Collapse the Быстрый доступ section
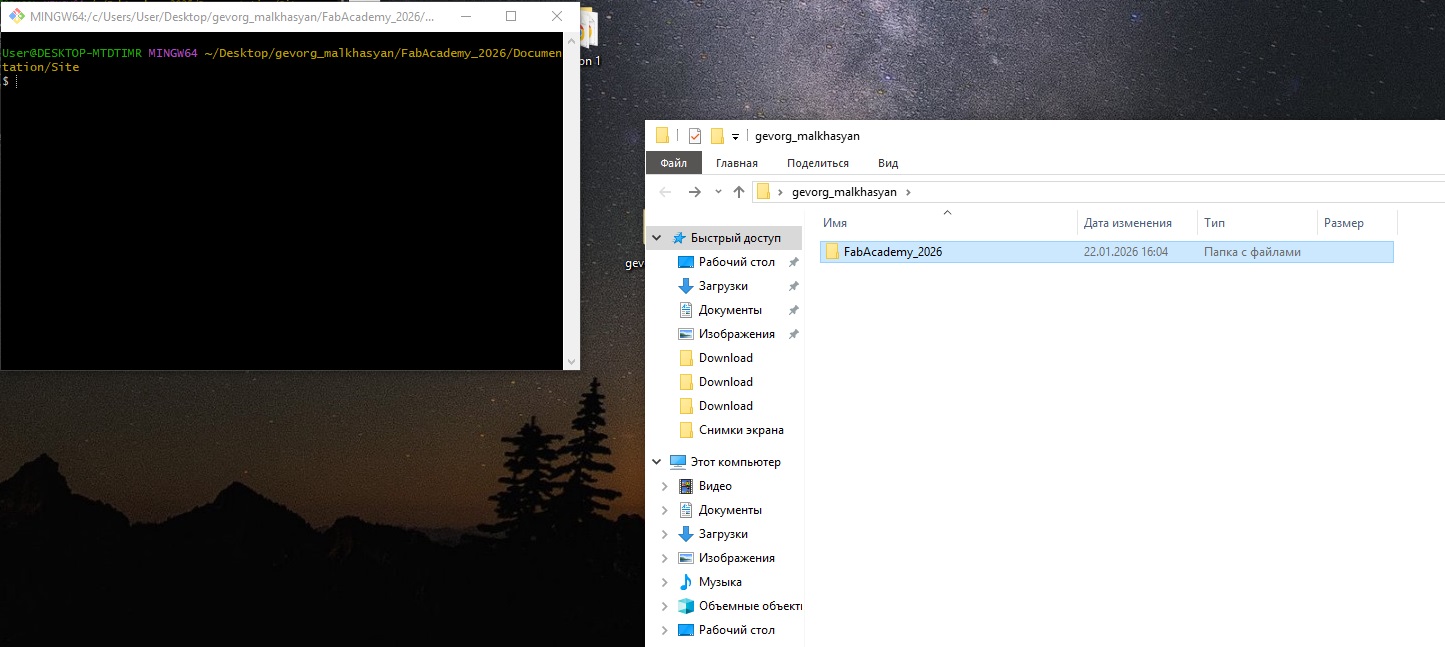 (x=657, y=238)
